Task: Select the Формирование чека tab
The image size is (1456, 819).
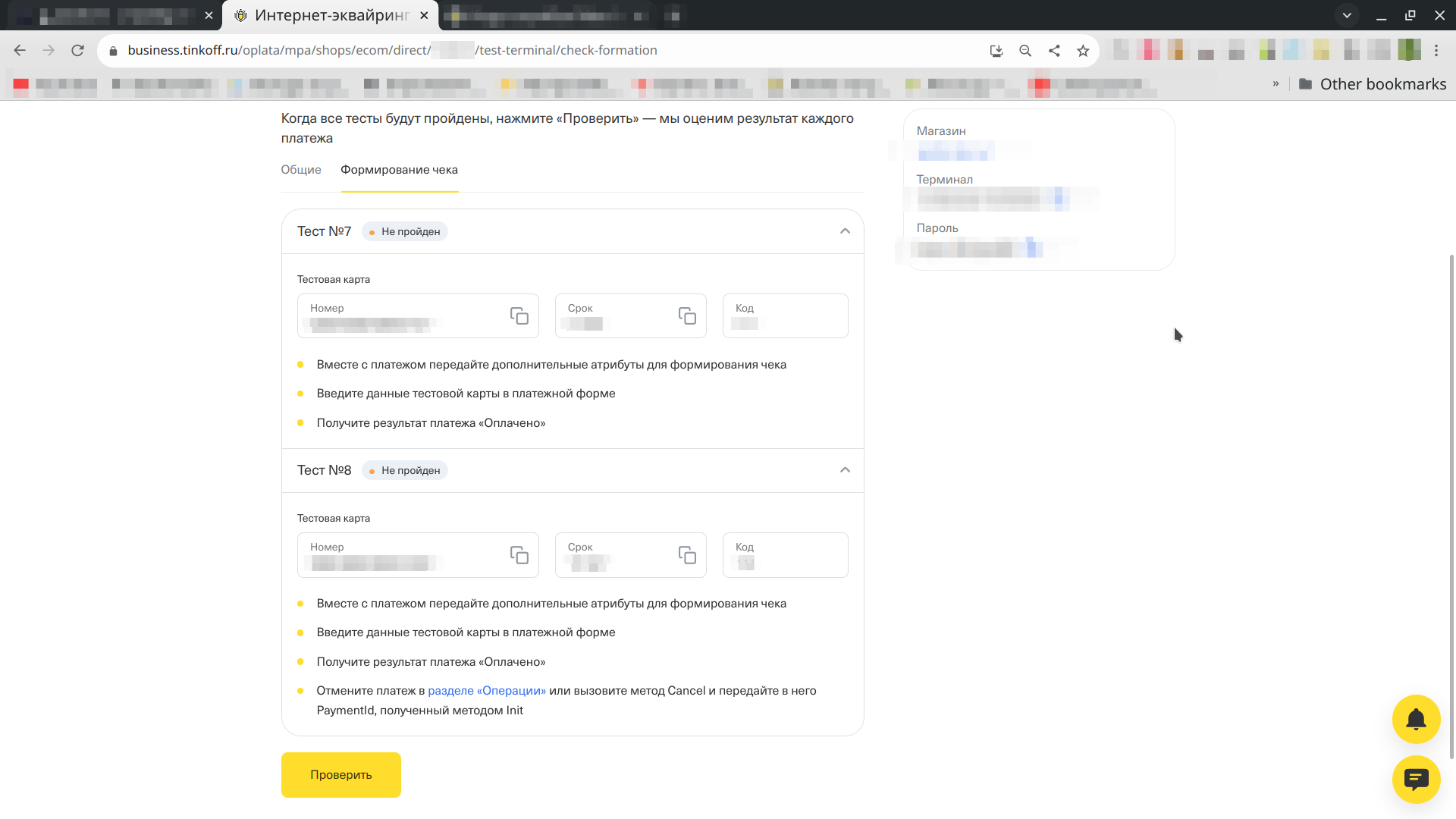Action: pos(399,170)
